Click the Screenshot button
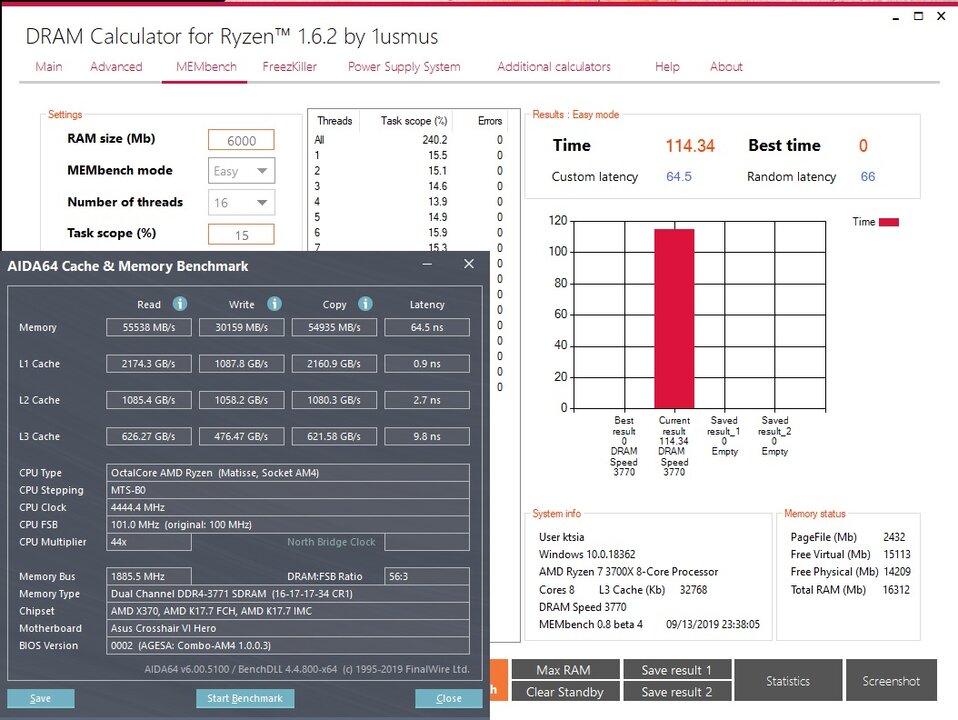The height and width of the screenshot is (720, 958). [x=891, y=680]
